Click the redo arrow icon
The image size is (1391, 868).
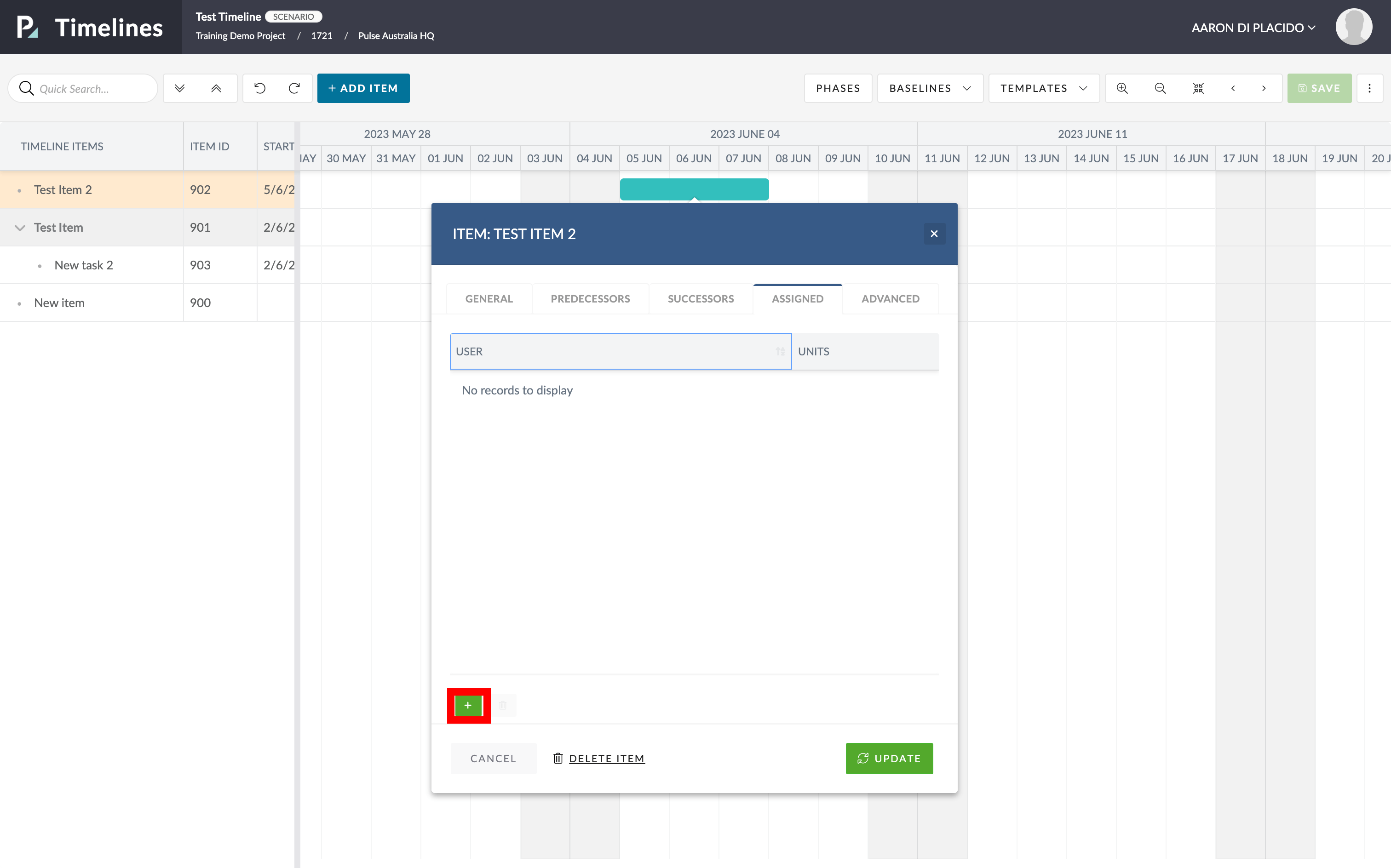tap(295, 88)
